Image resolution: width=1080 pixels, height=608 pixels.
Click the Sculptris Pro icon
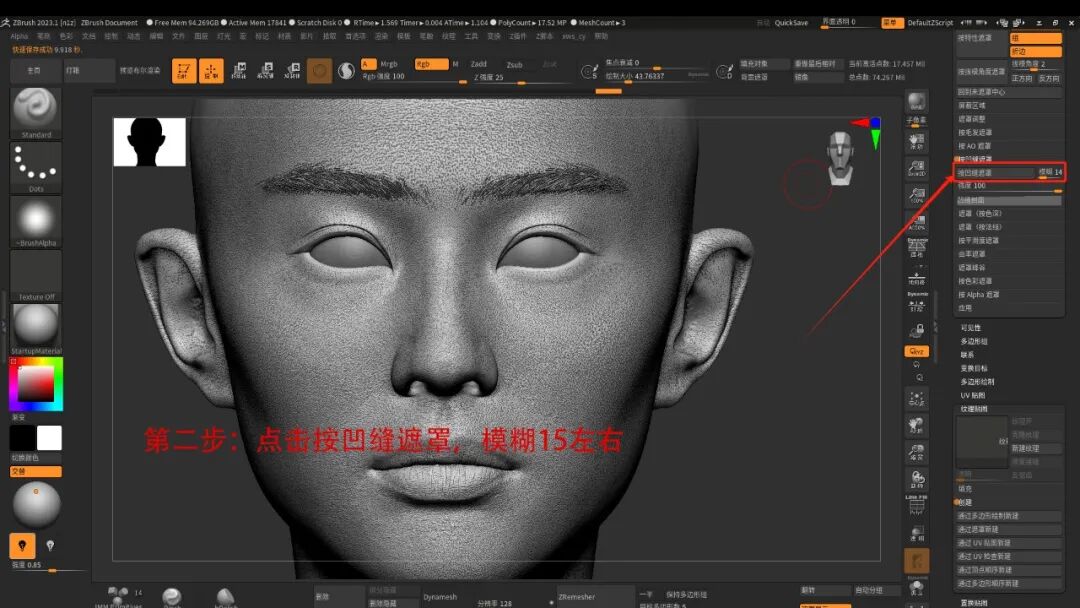point(346,70)
